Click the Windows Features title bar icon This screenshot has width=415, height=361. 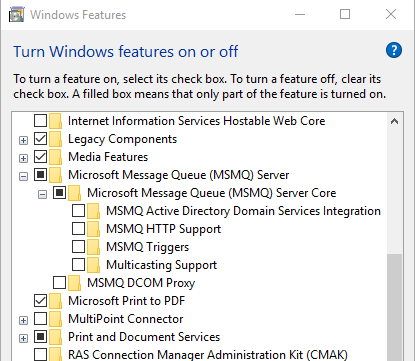[x=16, y=15]
